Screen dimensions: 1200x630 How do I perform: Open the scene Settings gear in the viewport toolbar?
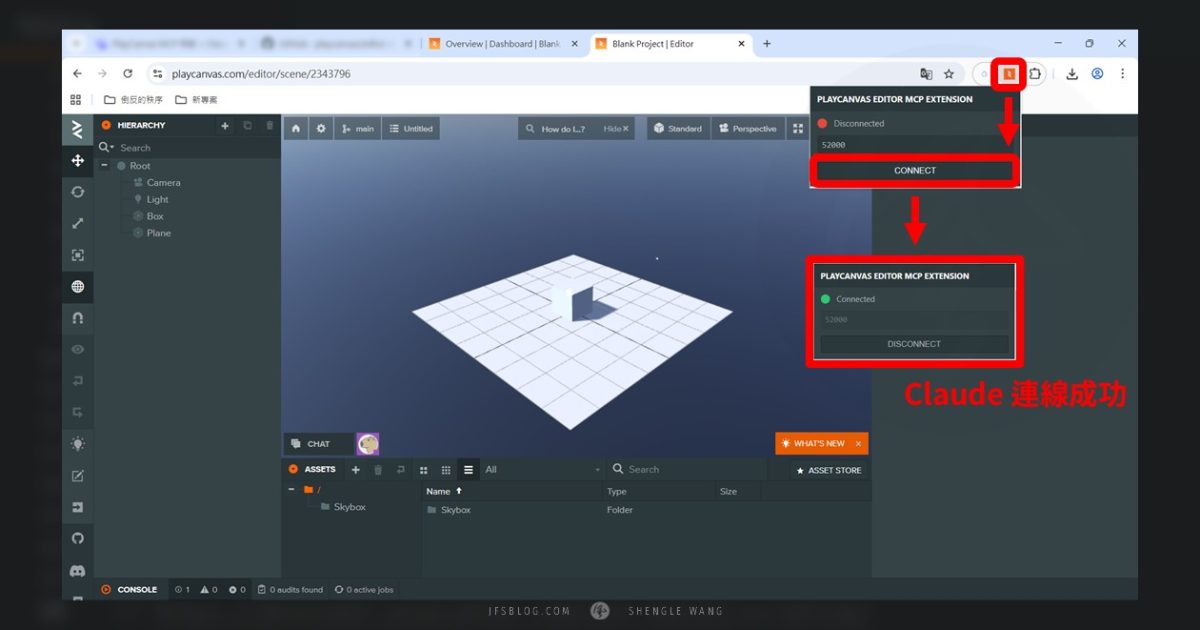321,128
